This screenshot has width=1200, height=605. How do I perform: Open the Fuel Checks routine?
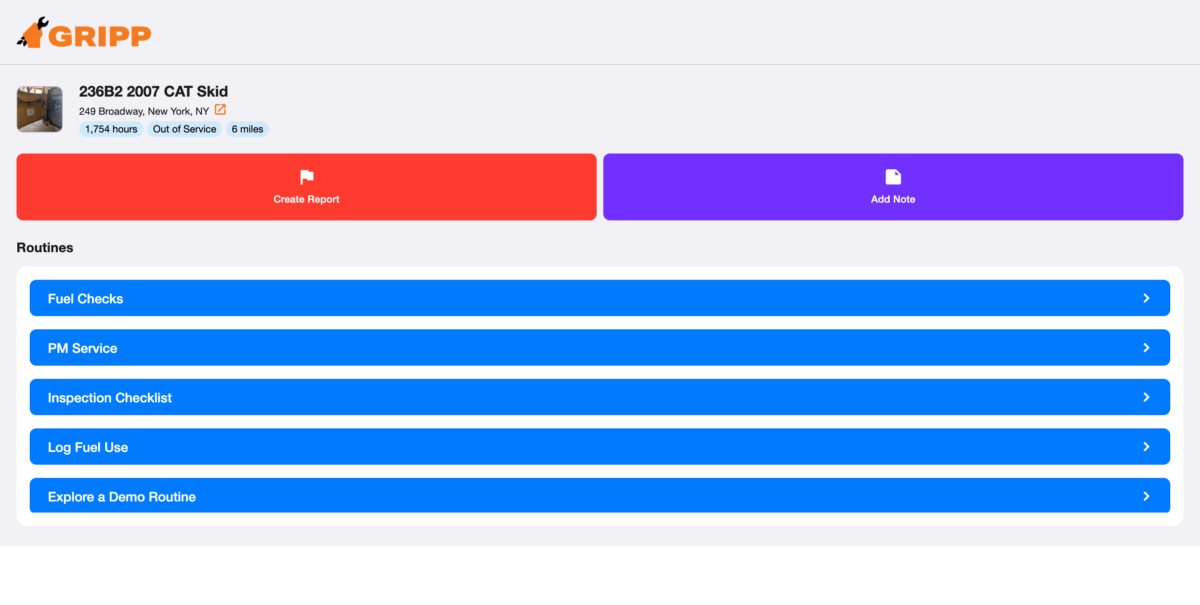(86, 299)
